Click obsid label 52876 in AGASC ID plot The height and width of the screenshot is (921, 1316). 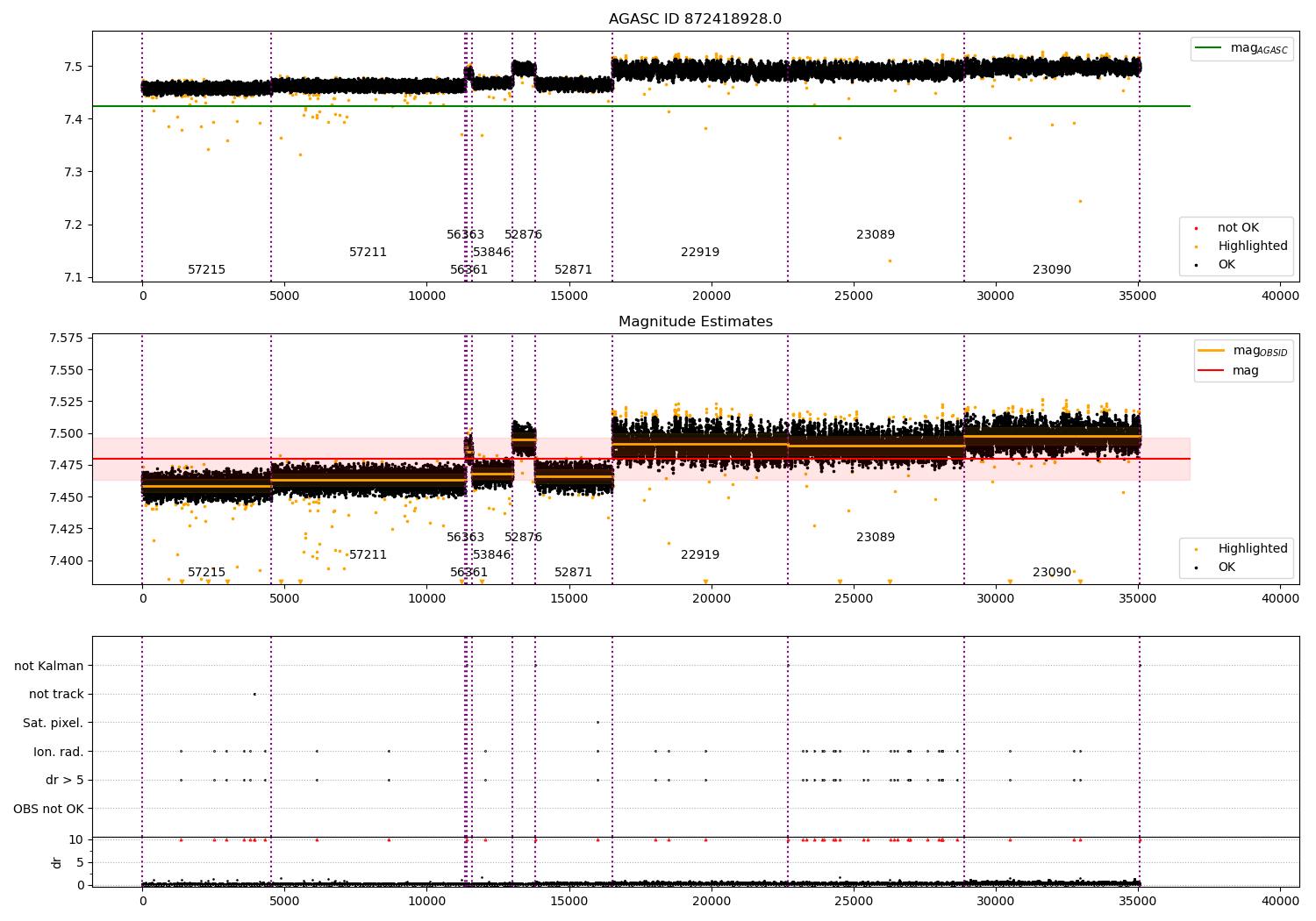click(524, 235)
